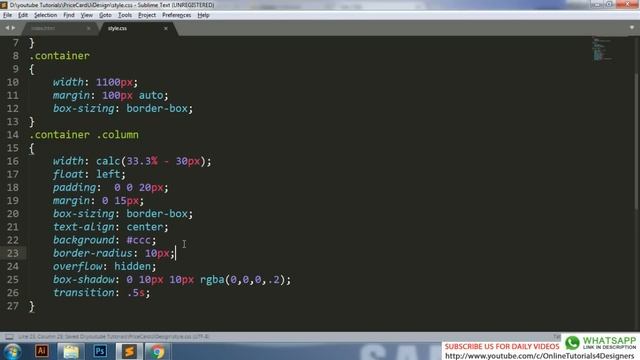Open the File menu
The image size is (640, 360).
(x=7, y=15)
